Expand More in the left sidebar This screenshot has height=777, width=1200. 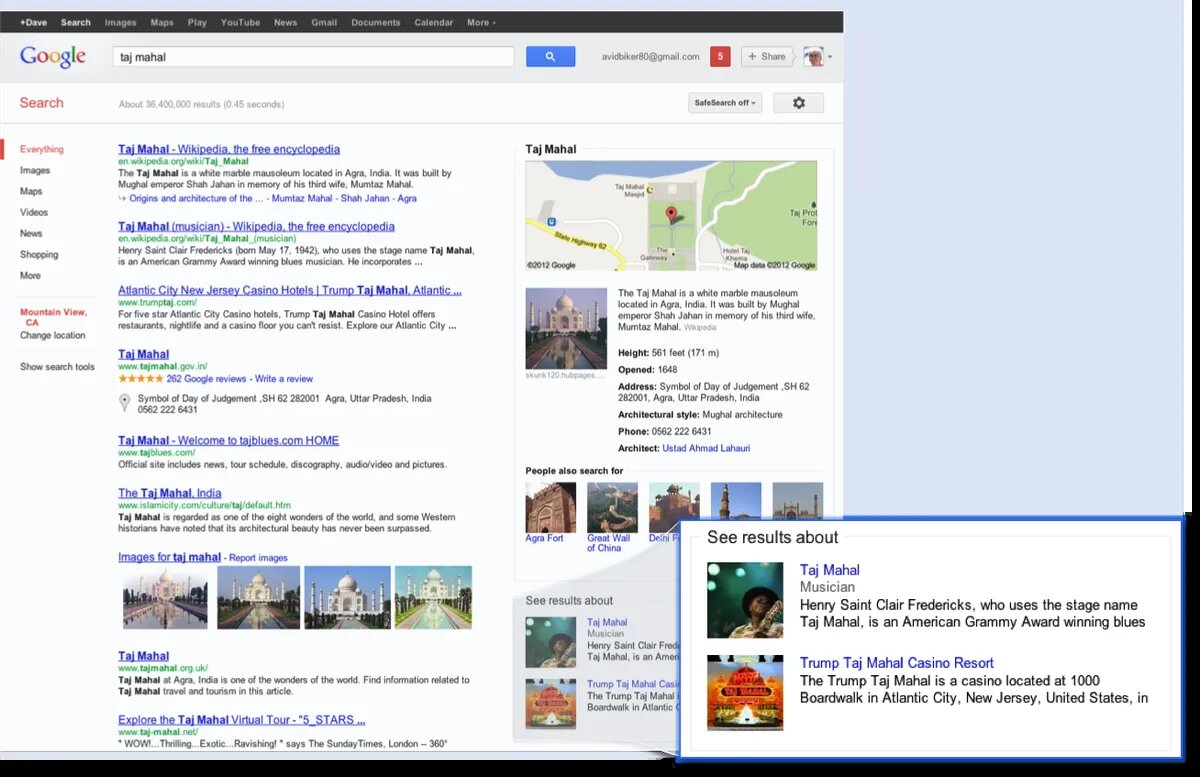(x=30, y=275)
